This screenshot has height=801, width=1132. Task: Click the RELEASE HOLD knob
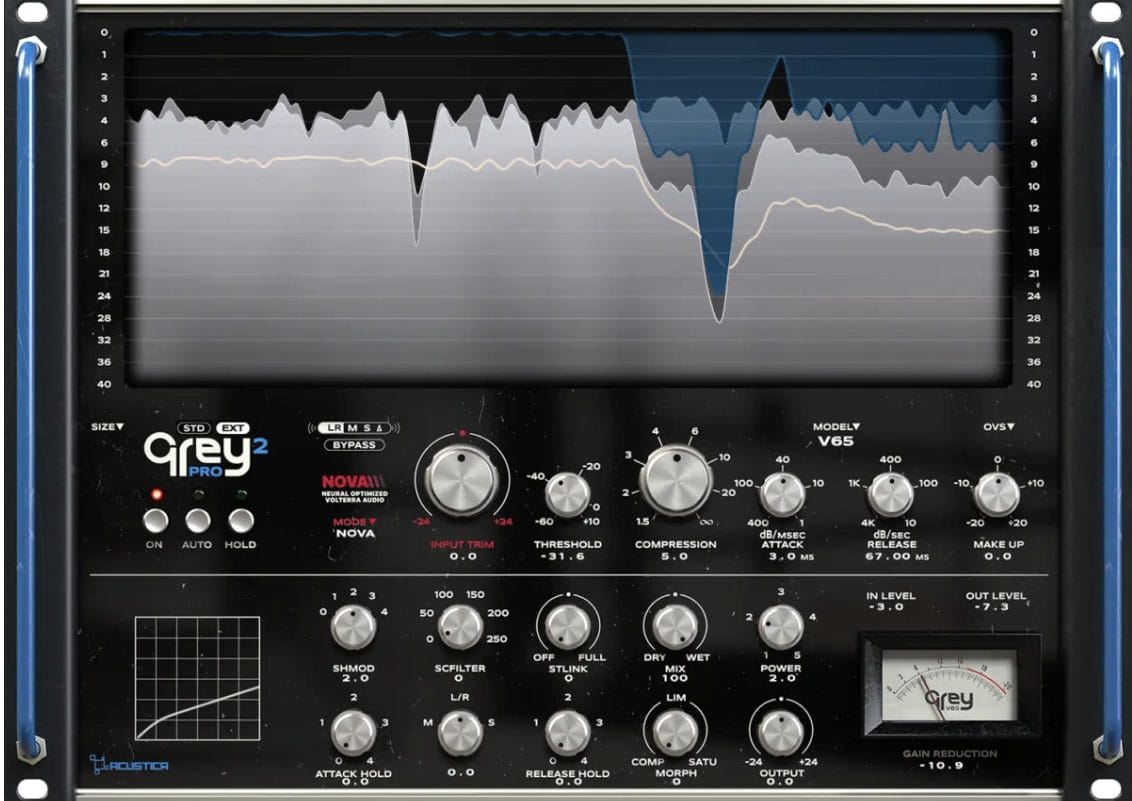[x=567, y=733]
